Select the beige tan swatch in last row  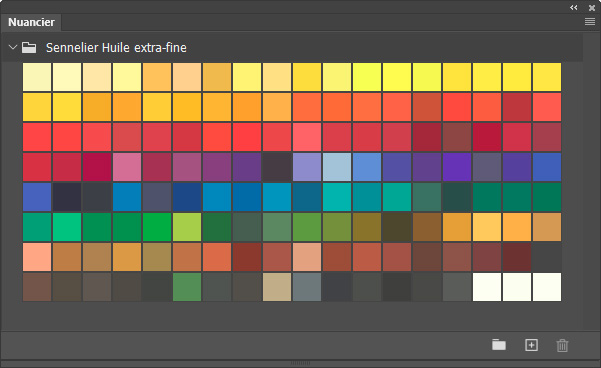[277, 287]
